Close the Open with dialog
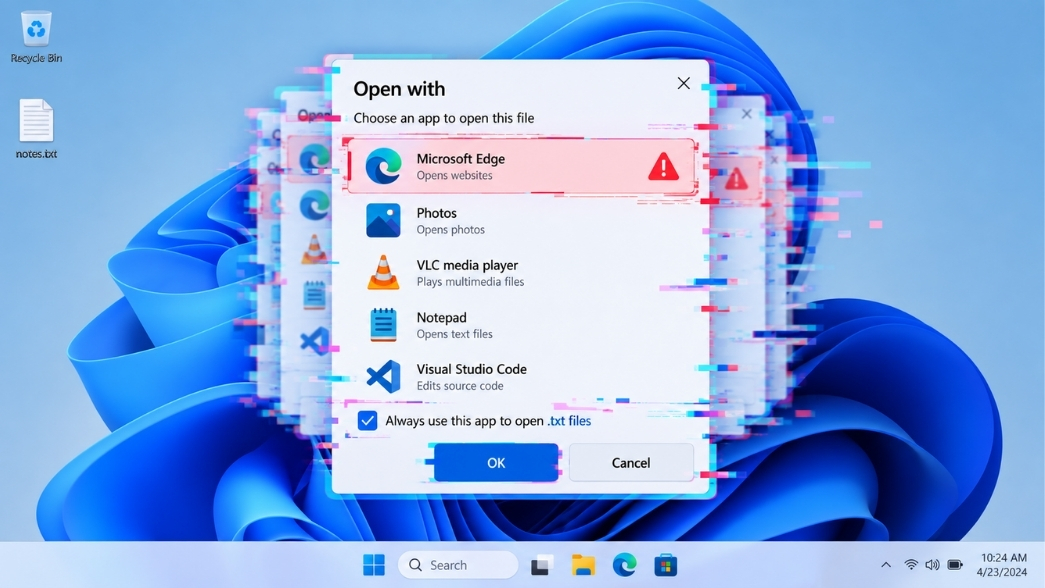This screenshot has width=1045, height=588. tap(683, 83)
